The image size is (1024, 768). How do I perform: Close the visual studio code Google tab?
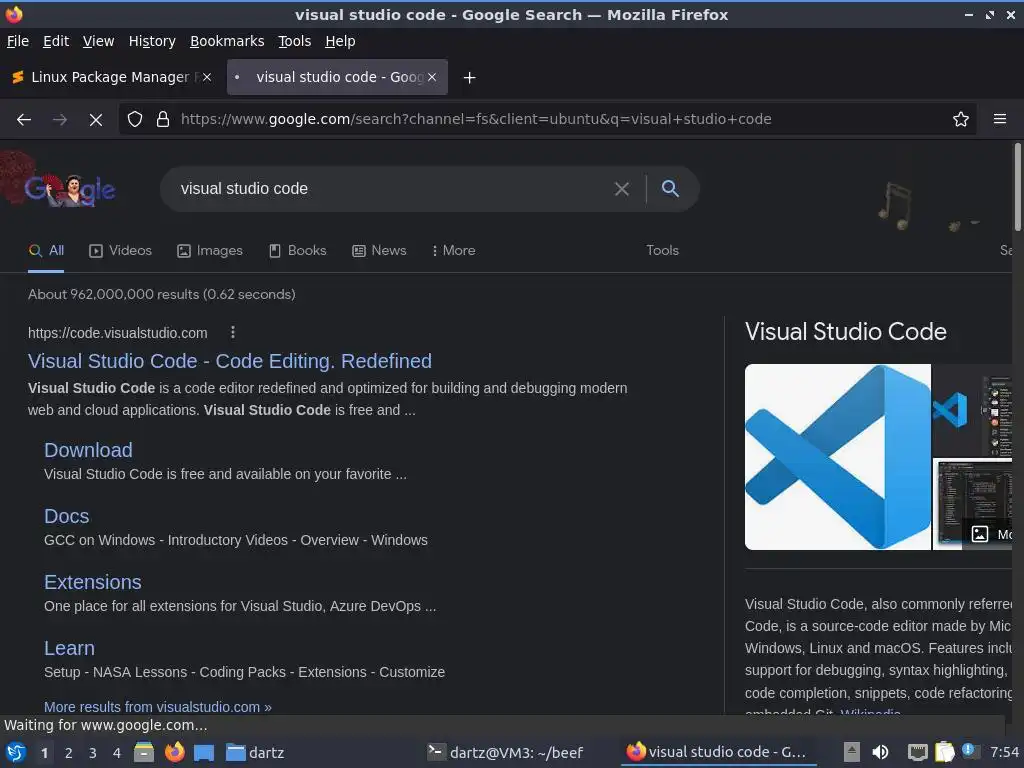pos(432,77)
